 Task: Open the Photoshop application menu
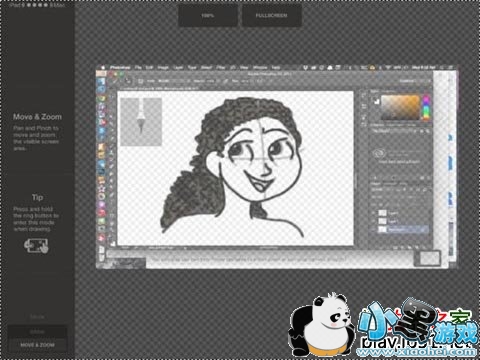(x=120, y=68)
